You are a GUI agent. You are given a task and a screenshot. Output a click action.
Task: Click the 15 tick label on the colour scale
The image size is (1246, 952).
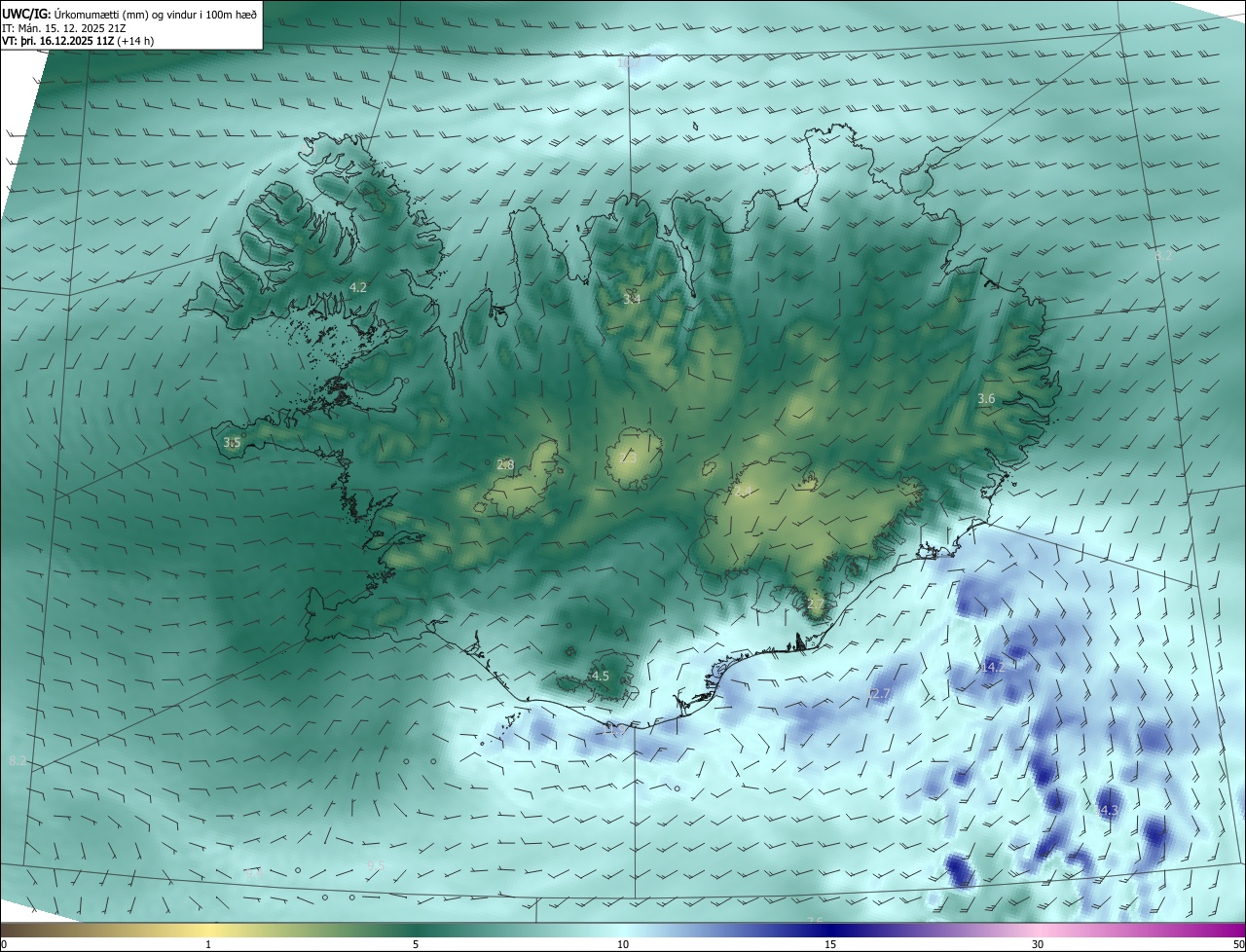(830, 944)
